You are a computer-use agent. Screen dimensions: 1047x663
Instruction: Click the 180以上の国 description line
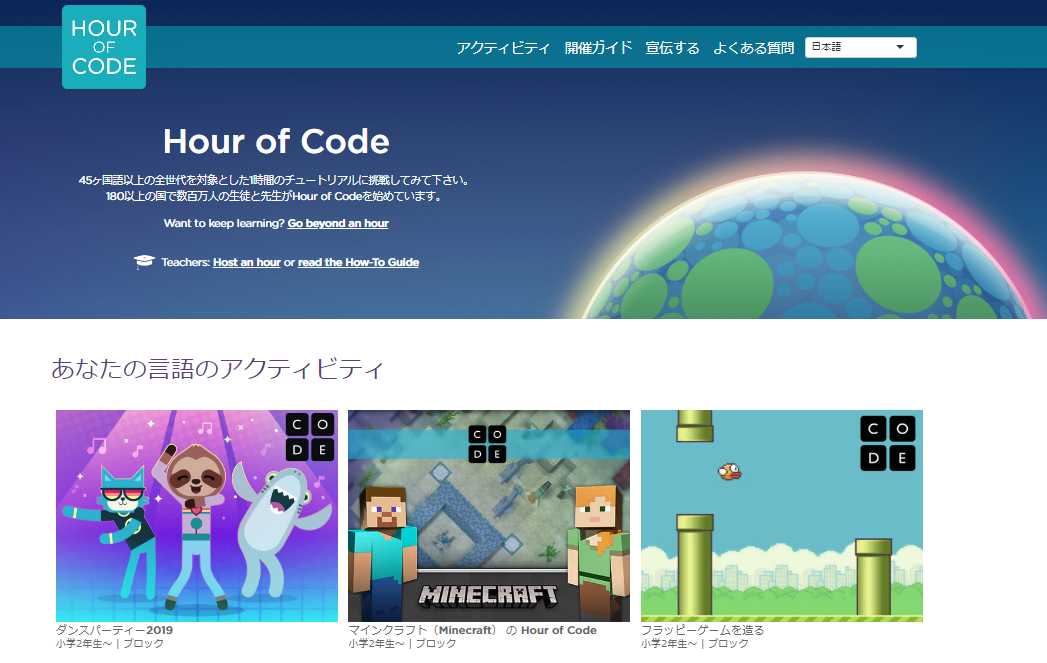click(275, 196)
